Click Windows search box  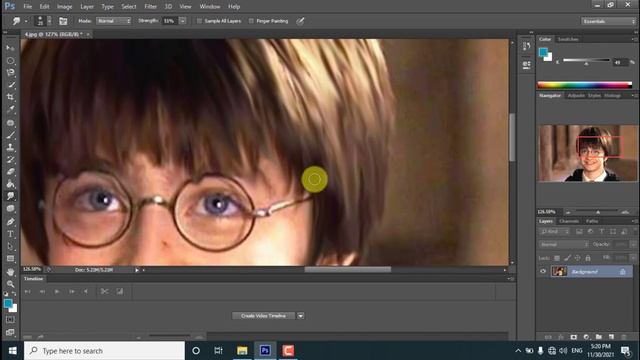tap(104, 351)
